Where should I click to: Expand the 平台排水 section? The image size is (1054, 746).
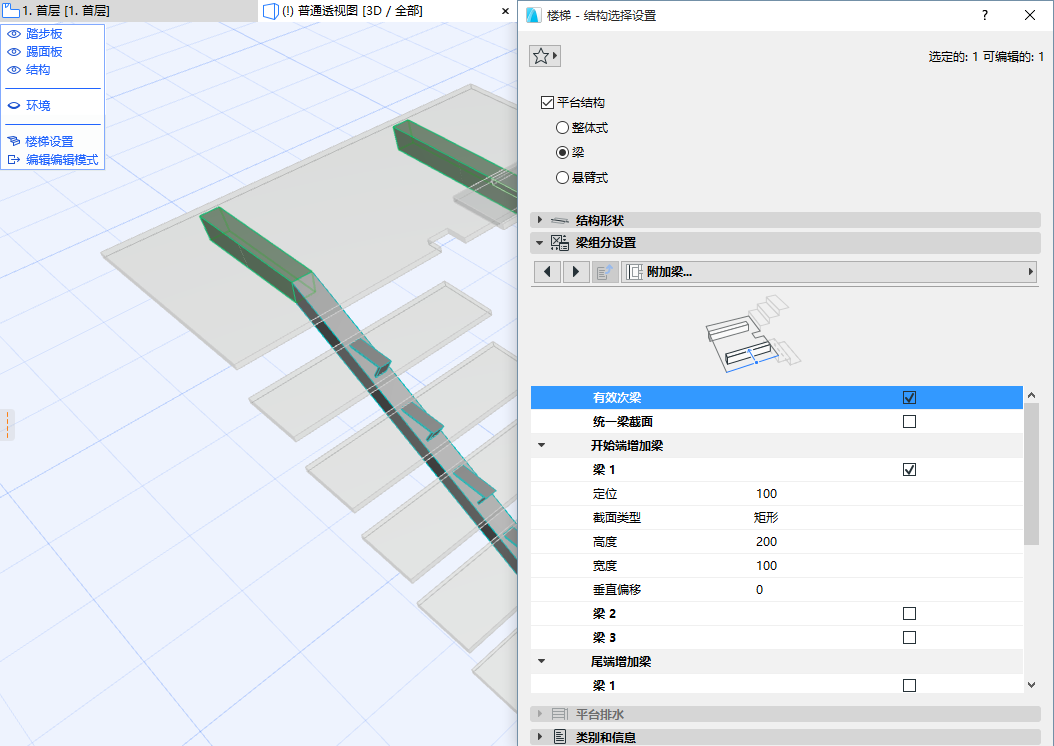pyautogui.click(x=540, y=714)
